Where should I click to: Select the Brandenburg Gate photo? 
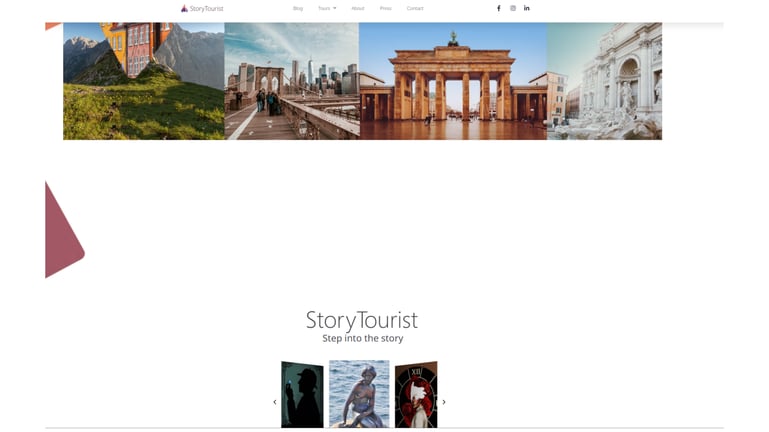[453, 81]
